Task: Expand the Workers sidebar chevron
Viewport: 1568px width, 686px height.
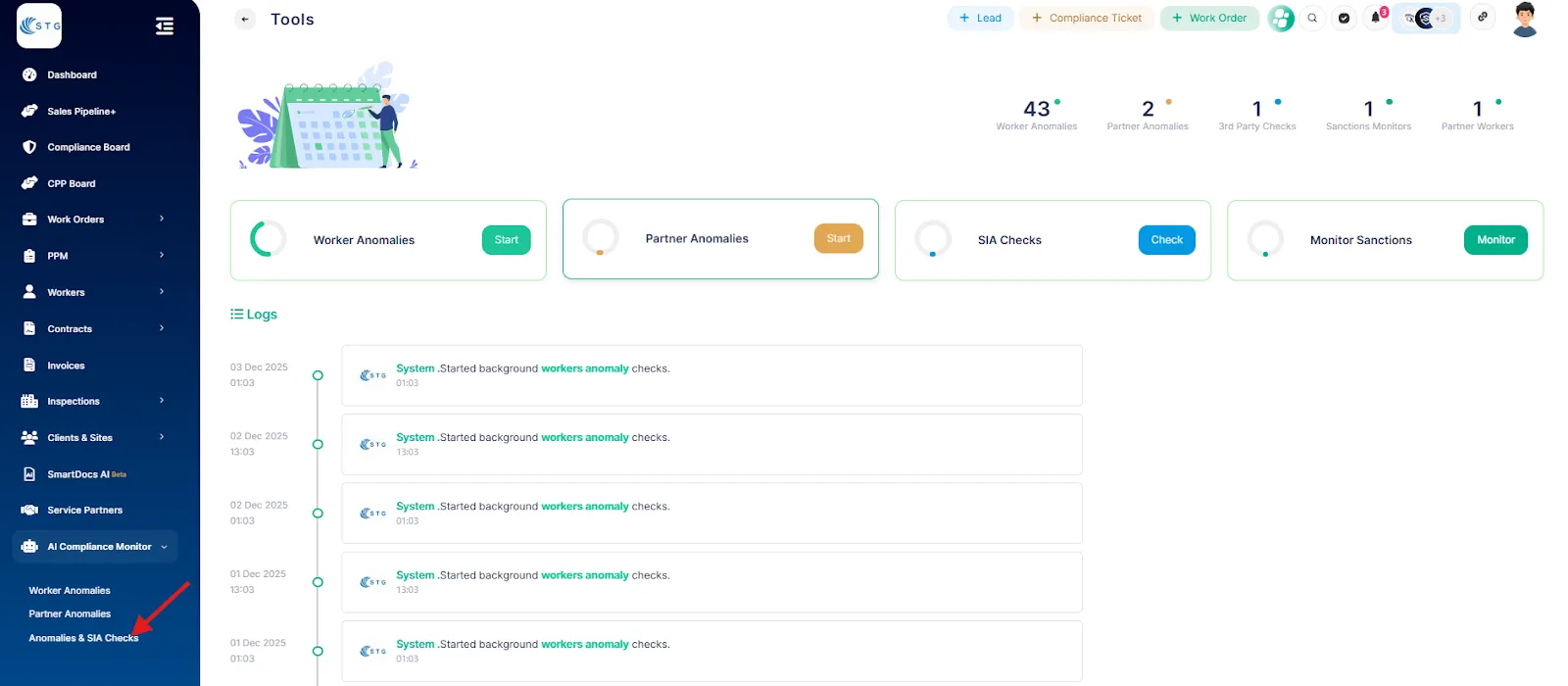Action: [x=162, y=292]
